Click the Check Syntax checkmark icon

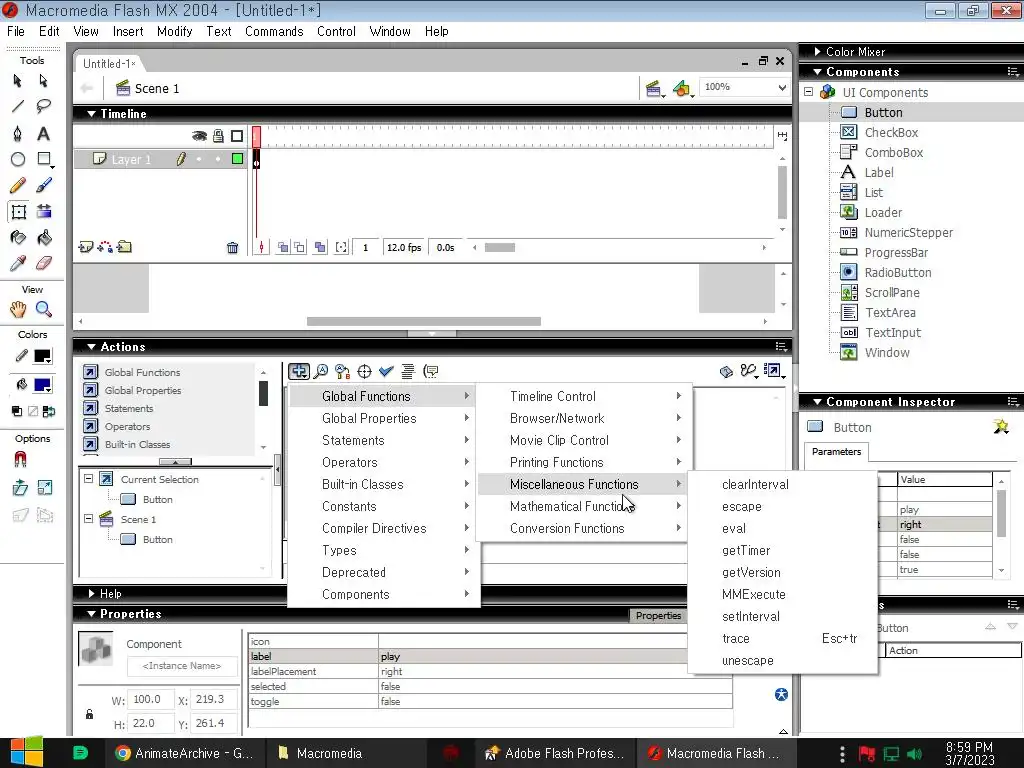coord(386,372)
